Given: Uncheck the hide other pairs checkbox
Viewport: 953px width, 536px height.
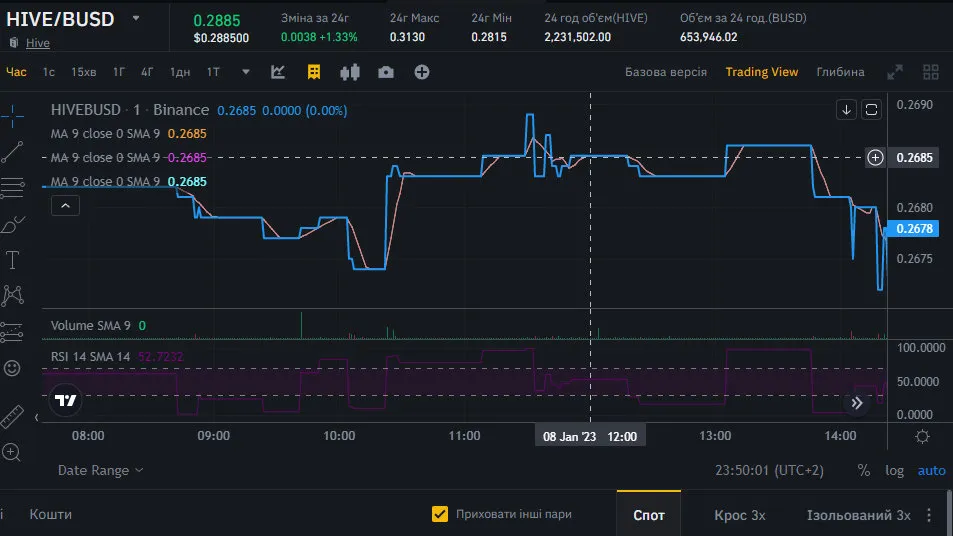Looking at the screenshot, I should [439, 514].
